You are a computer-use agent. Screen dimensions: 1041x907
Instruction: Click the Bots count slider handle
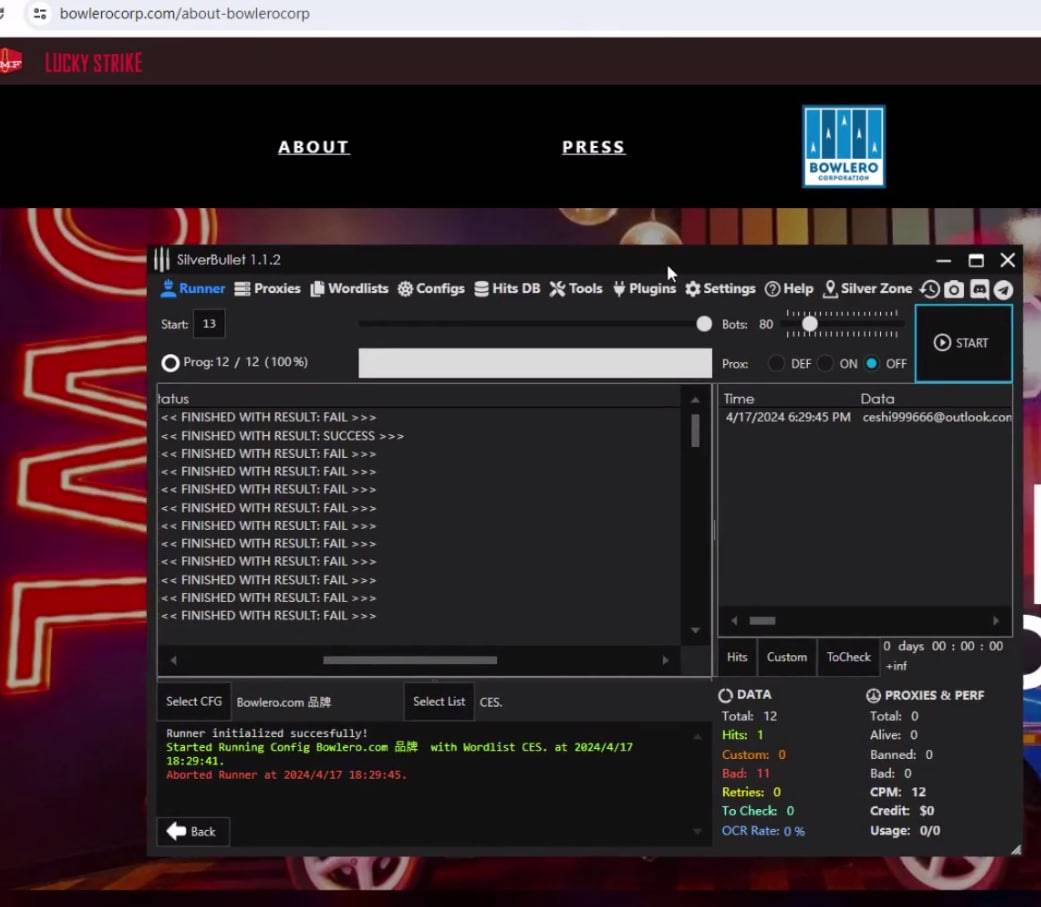tap(810, 324)
